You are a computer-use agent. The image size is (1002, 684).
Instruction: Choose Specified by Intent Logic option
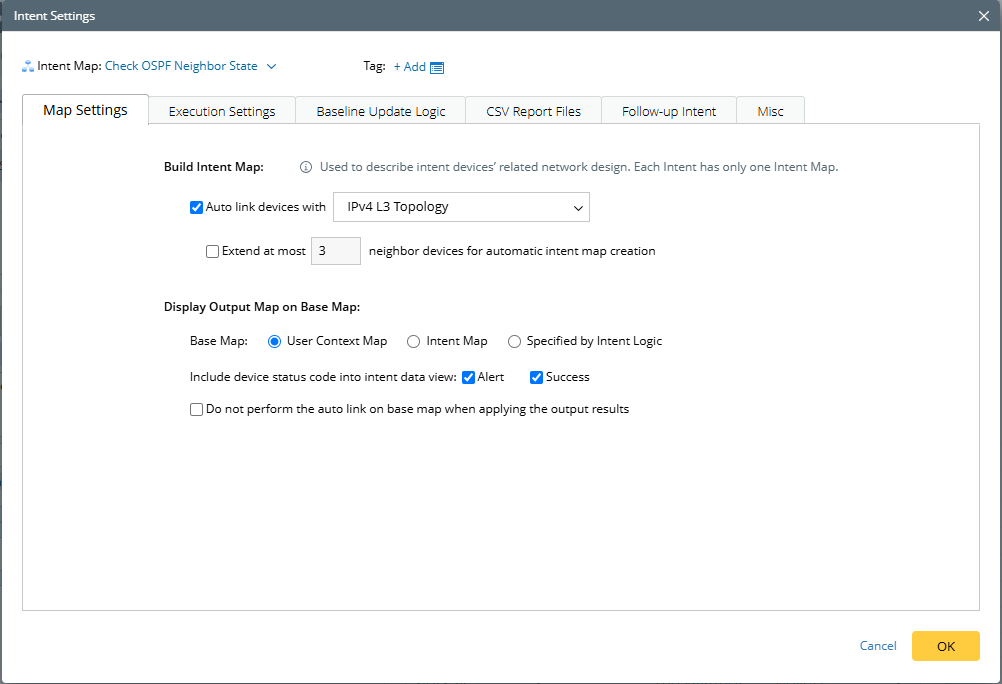pos(514,341)
